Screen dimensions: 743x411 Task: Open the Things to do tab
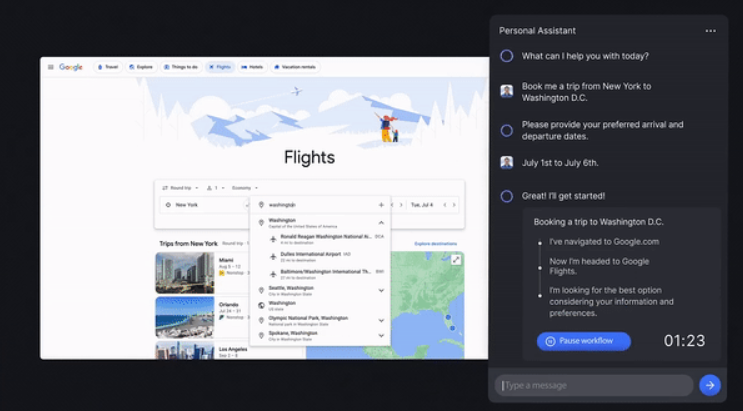coord(183,67)
